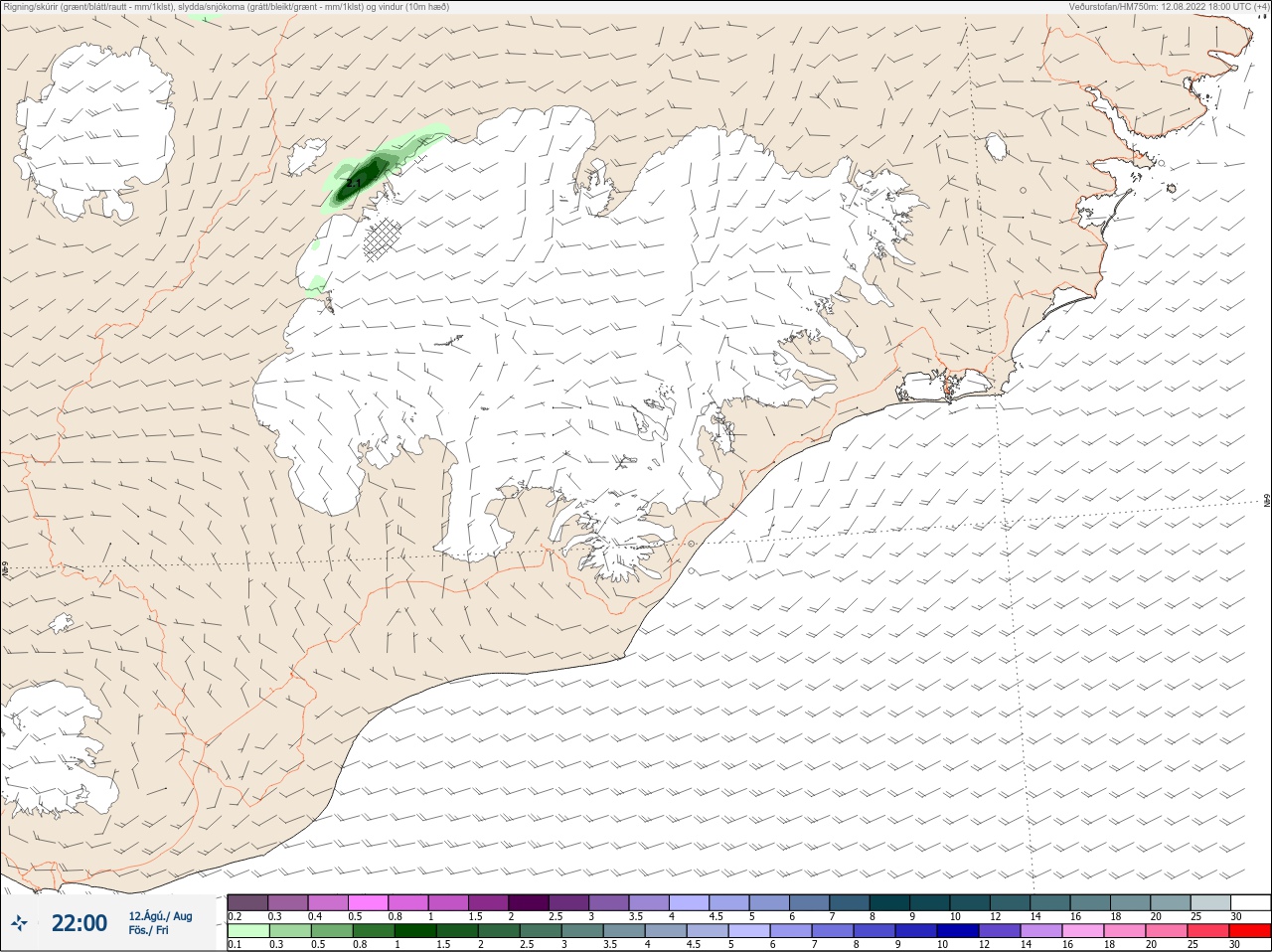The width and height of the screenshot is (1272, 952).
Task: Select the slate blue swatch above 7 in upper scale
Action: click(850, 902)
